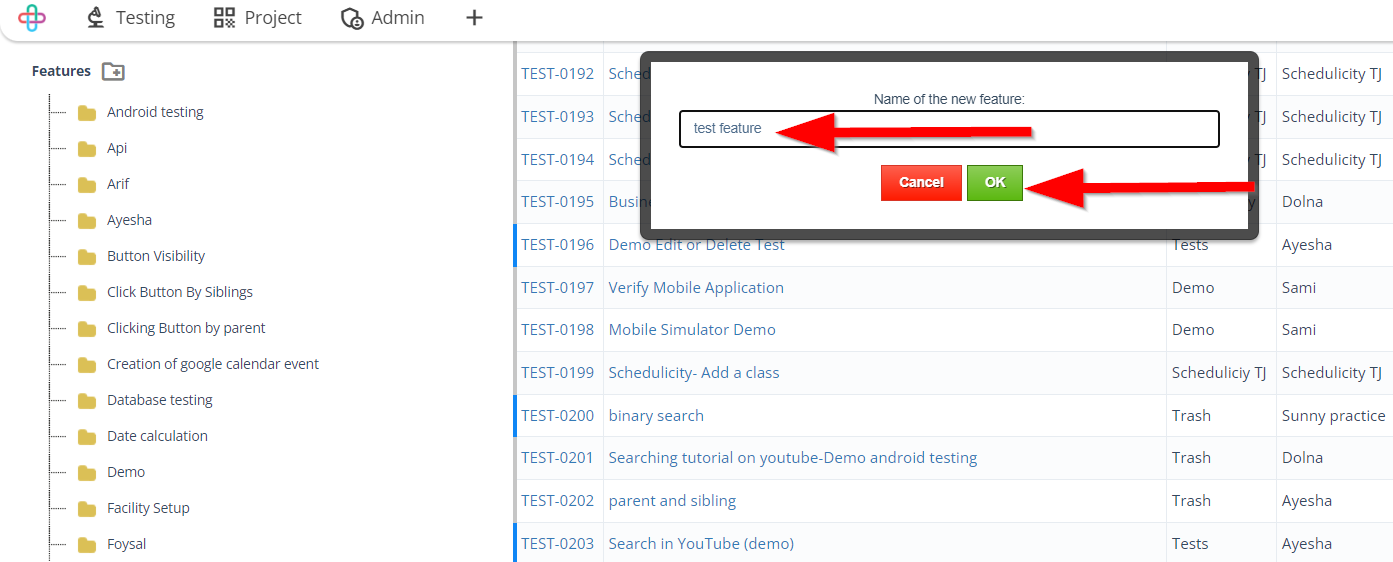Click the Testing microscope icon
The image size is (1393, 562).
click(96, 18)
